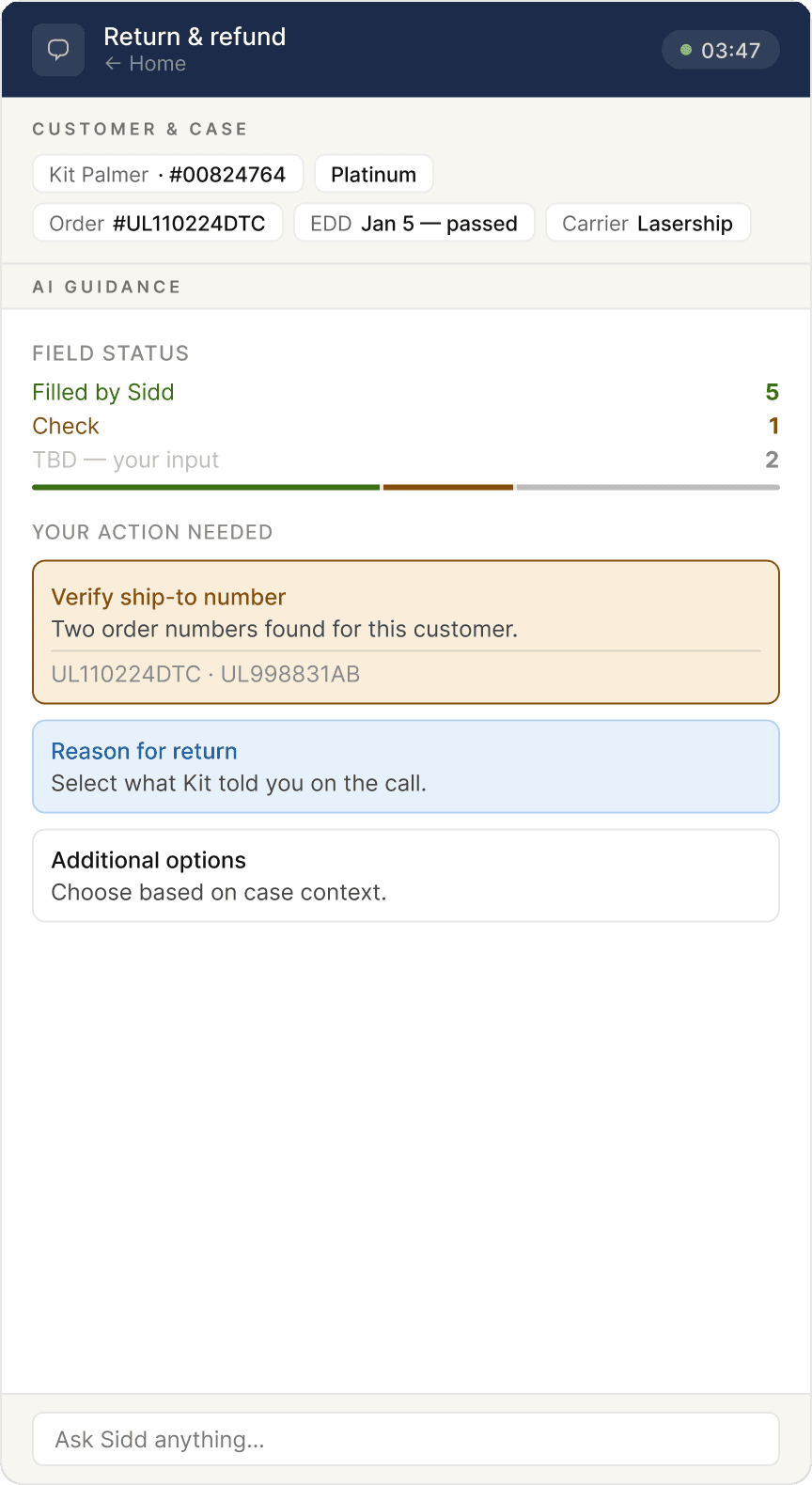
Task: Open Order #UL110224DTC chip
Action: tap(157, 224)
